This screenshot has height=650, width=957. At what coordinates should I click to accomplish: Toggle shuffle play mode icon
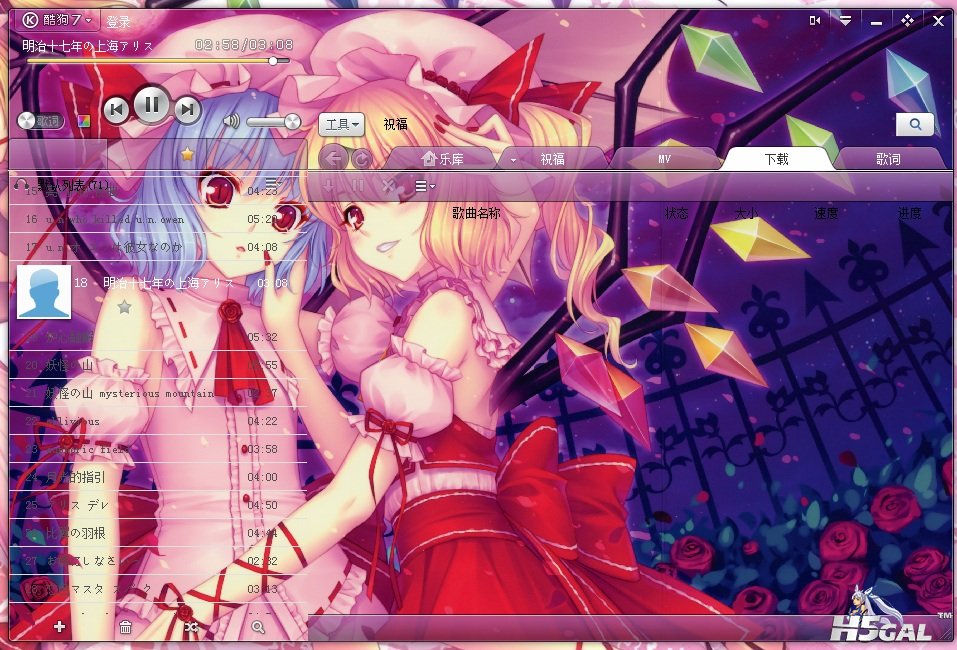click(x=191, y=627)
